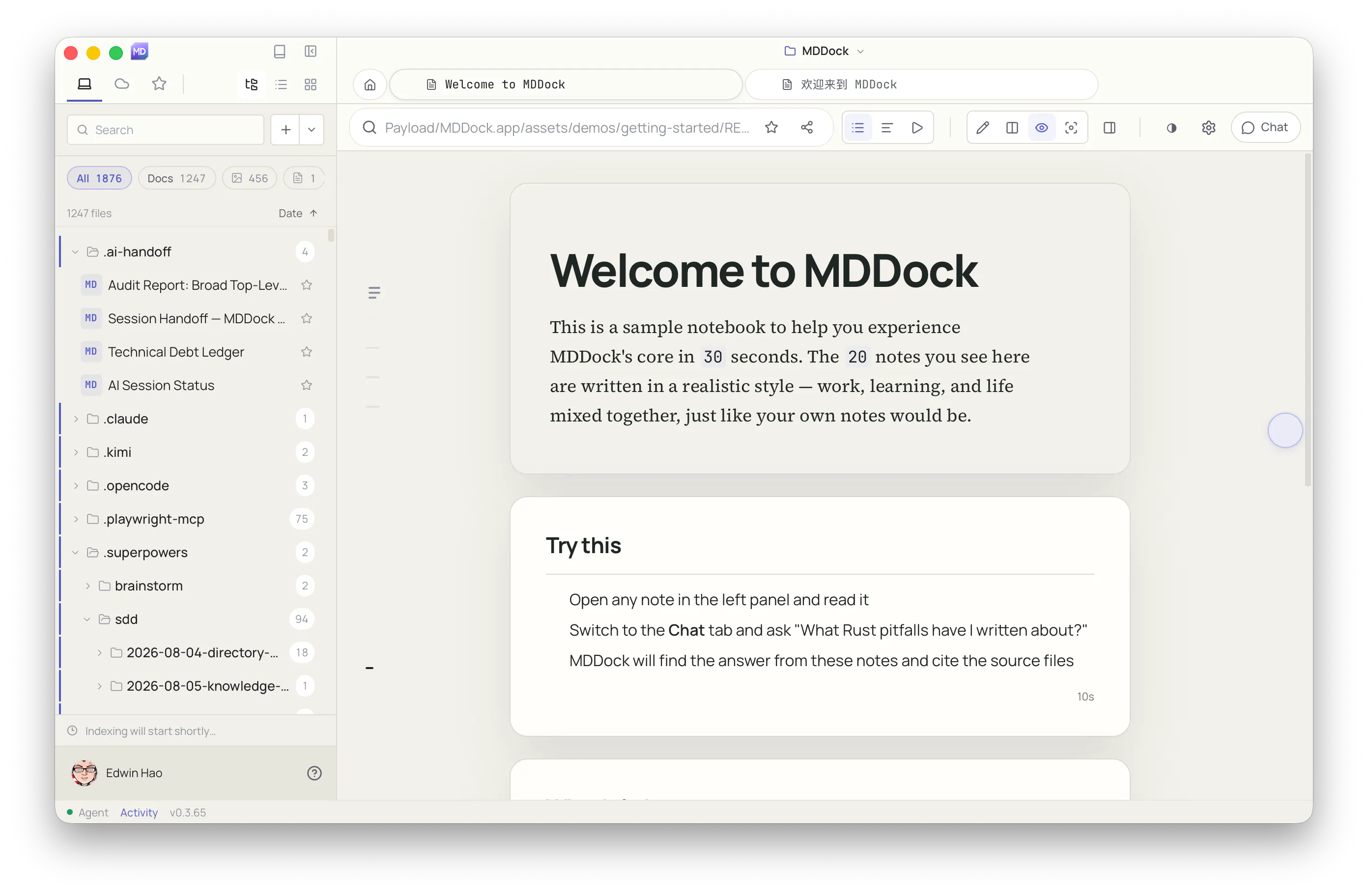Favorite this document with the star icon

tap(771, 128)
